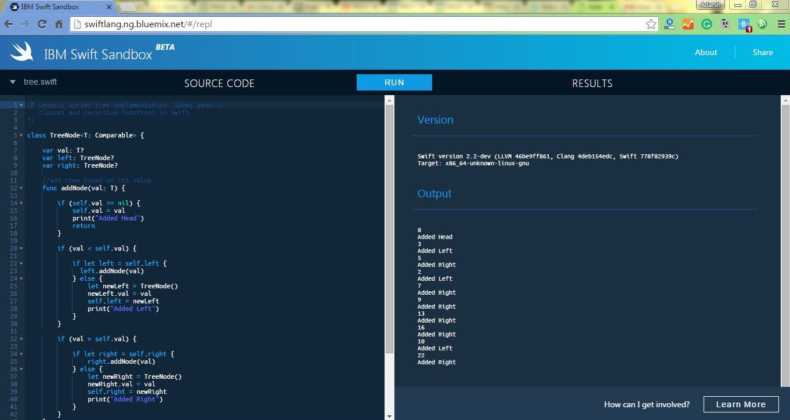Click the 'self.left = newLeft' line
The height and width of the screenshot is (420, 790).
click(x=123, y=301)
